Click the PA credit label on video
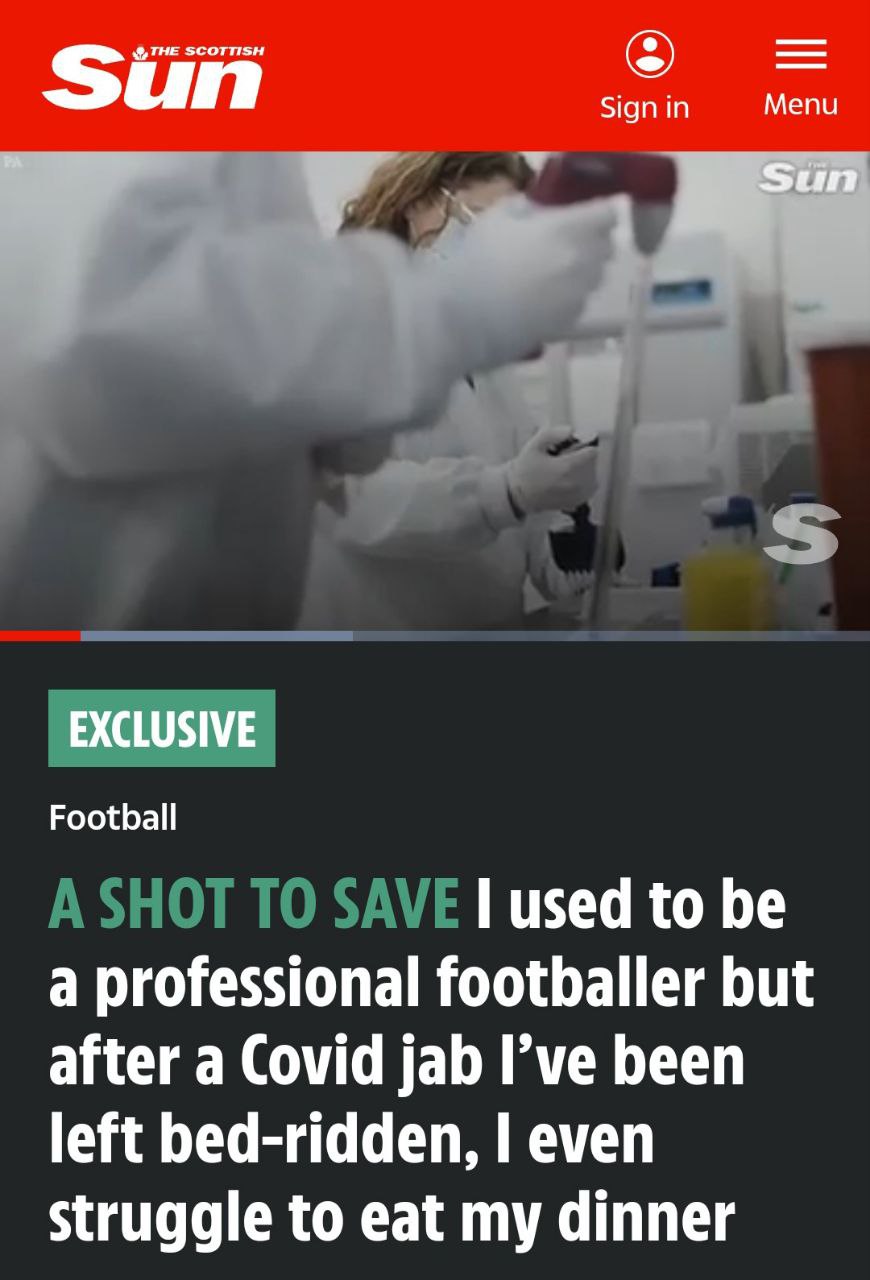 12,160
